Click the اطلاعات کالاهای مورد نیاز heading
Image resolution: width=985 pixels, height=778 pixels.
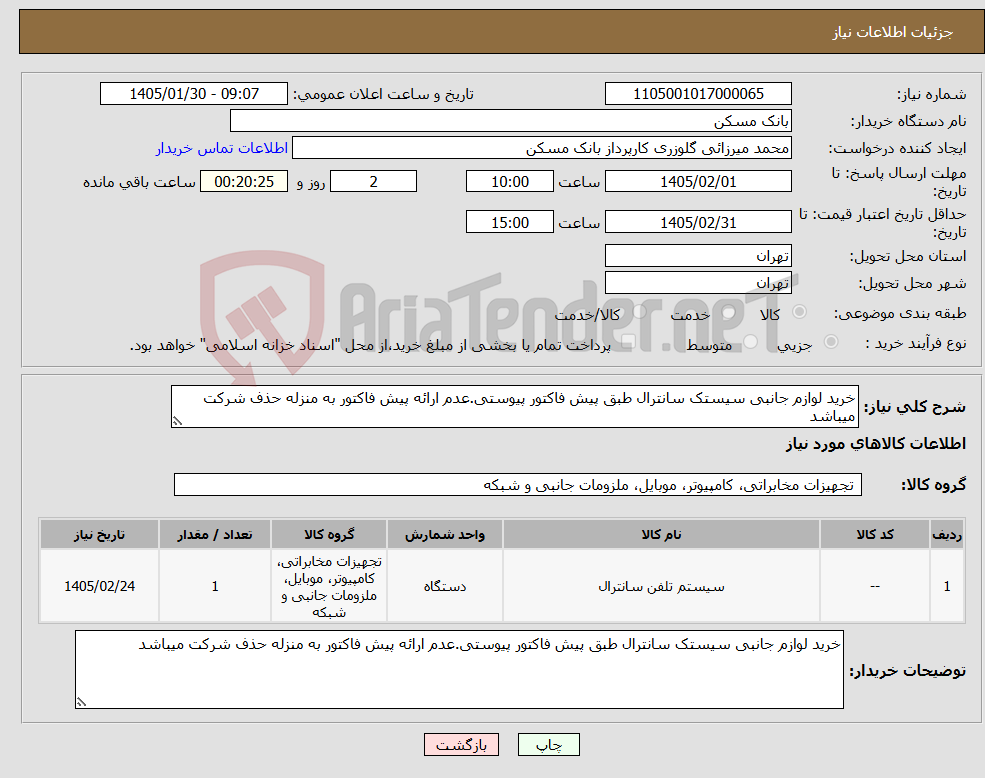coord(876,444)
